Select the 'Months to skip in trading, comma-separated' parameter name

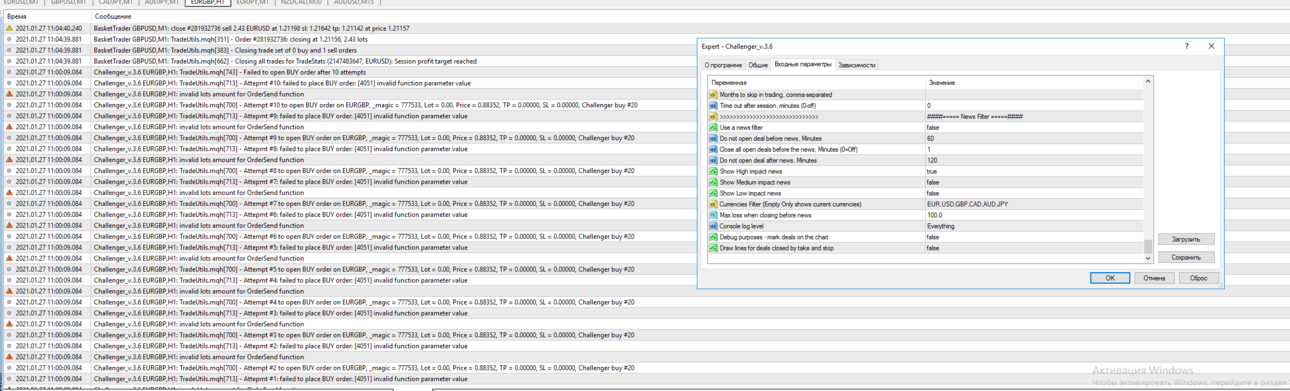pyautogui.click(x=776, y=95)
